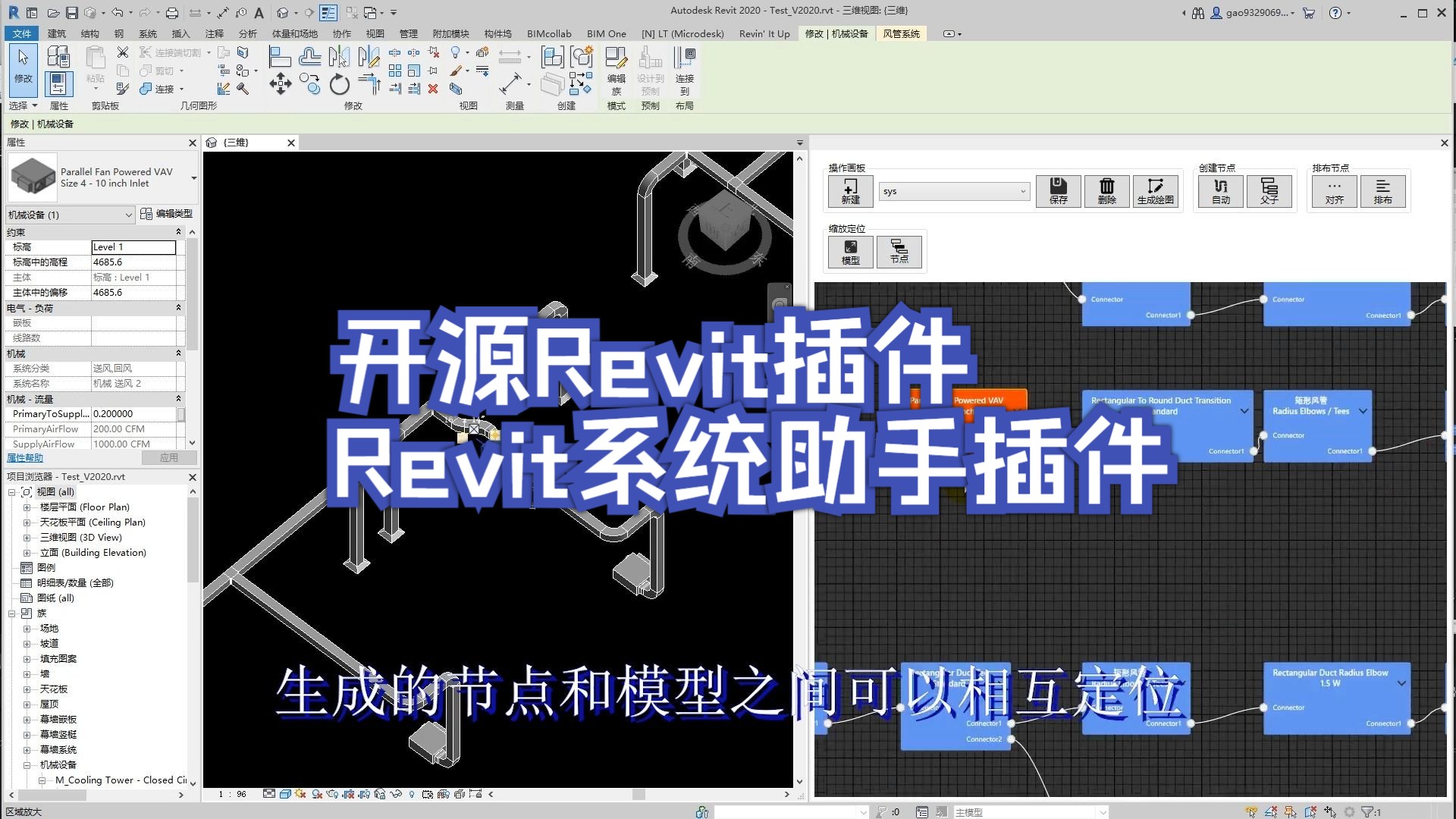Expand the 楼层平面 (Floor Plan) tree node

[27, 507]
